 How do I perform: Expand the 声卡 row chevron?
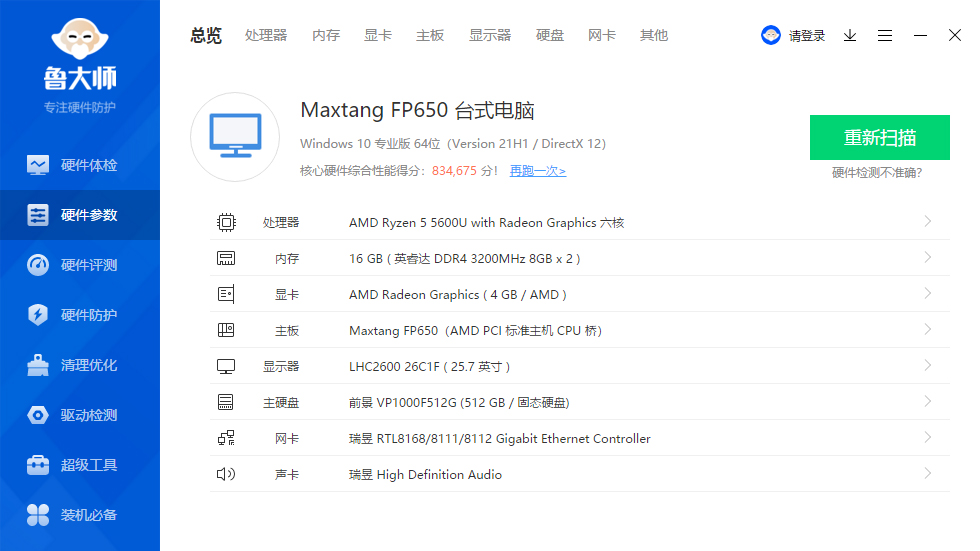pos(928,474)
